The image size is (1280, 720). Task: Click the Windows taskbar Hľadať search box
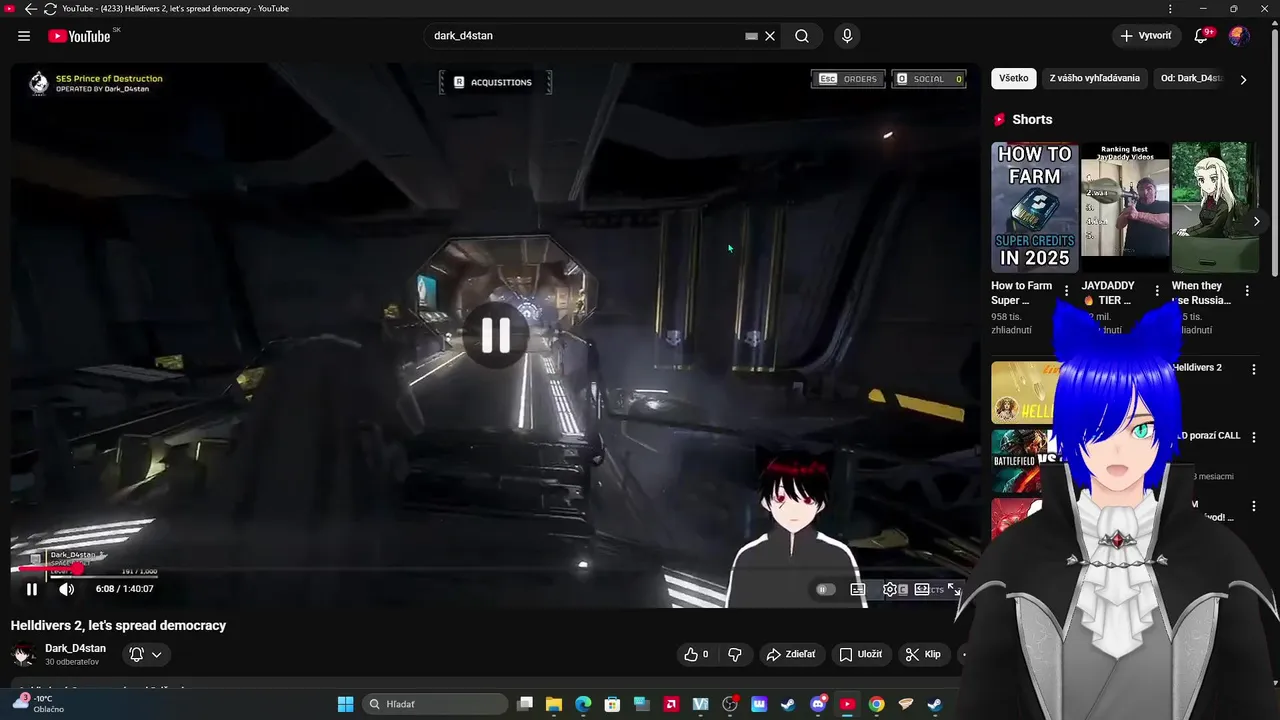pyautogui.click(x=434, y=704)
